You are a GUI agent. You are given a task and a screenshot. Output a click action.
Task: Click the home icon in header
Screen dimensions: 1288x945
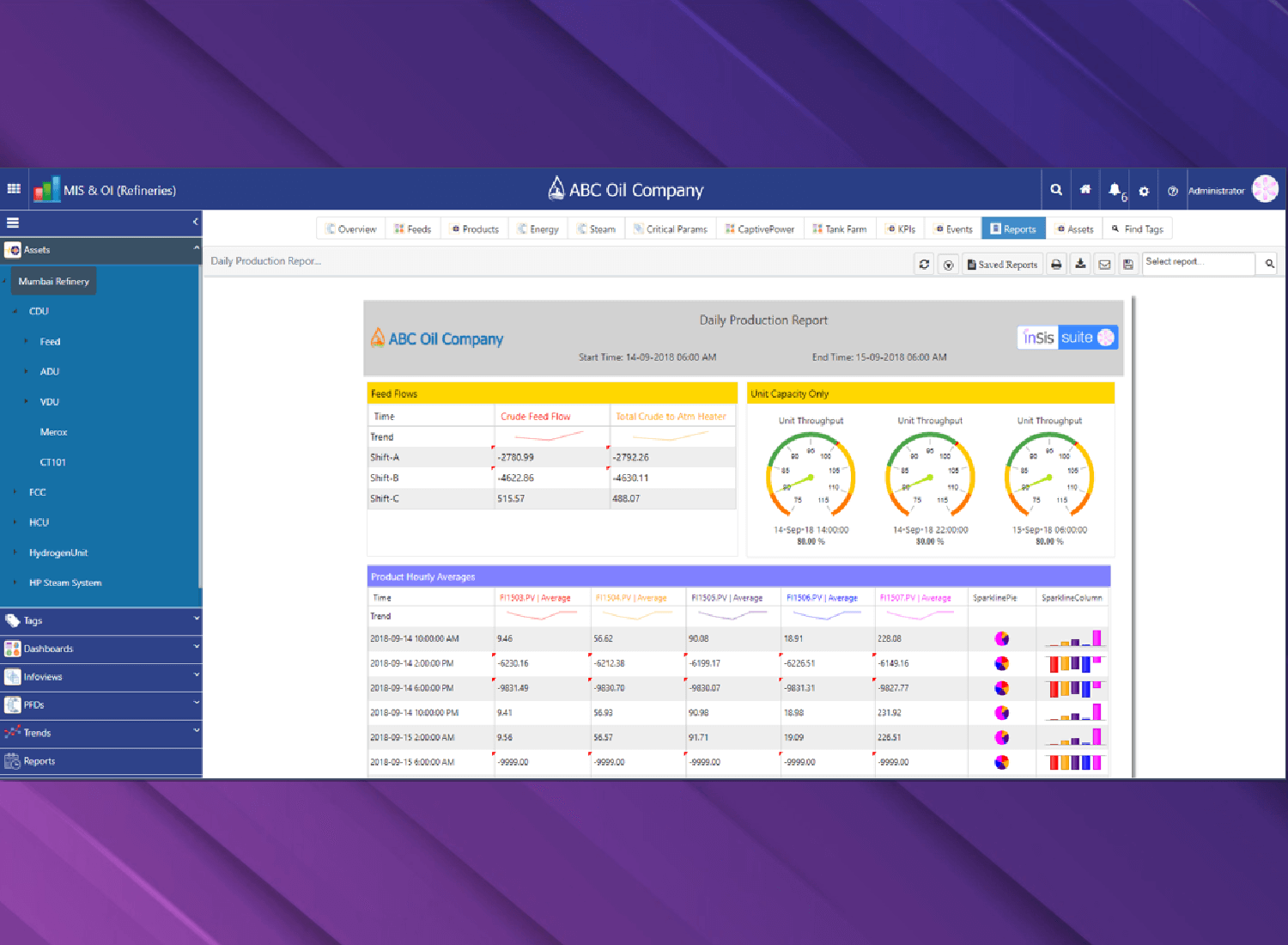(1085, 190)
